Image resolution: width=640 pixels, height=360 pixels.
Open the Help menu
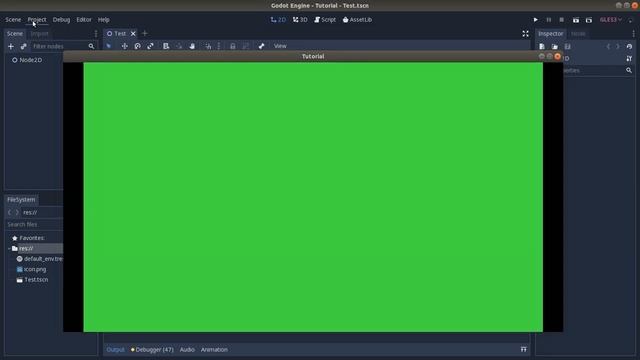pyautogui.click(x=103, y=20)
